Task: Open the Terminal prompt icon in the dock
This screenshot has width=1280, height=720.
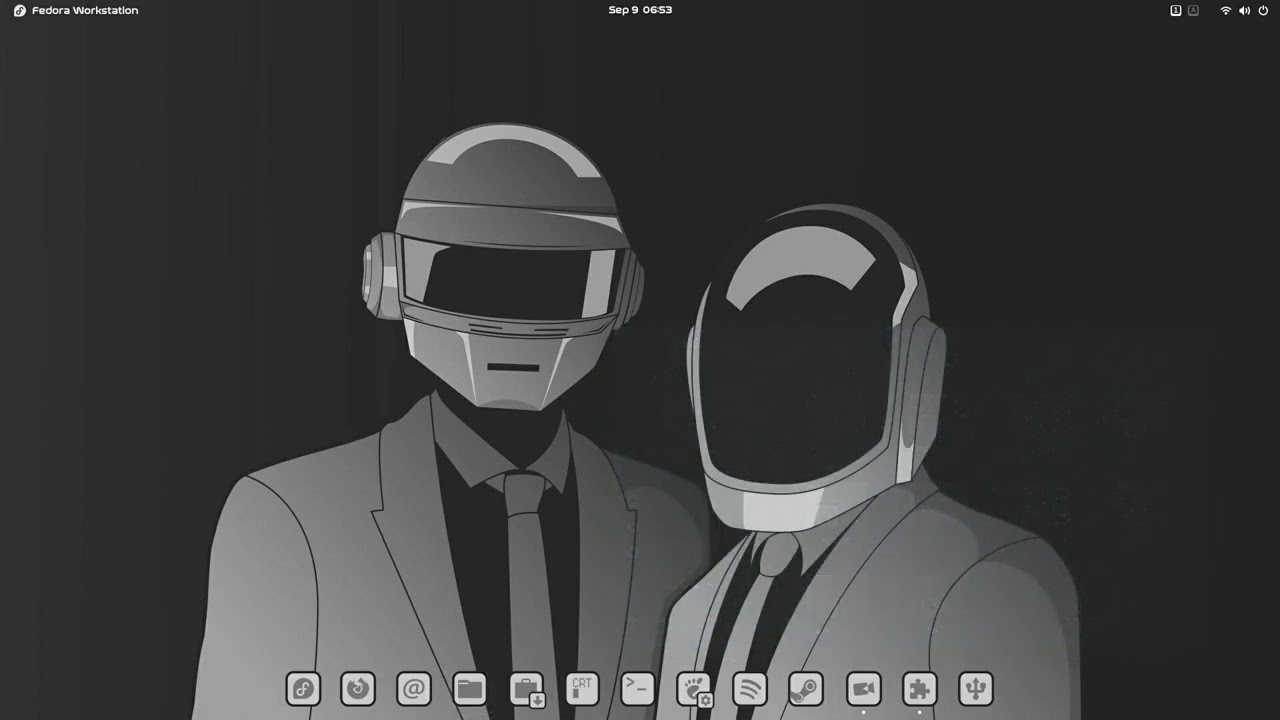Action: [638, 689]
